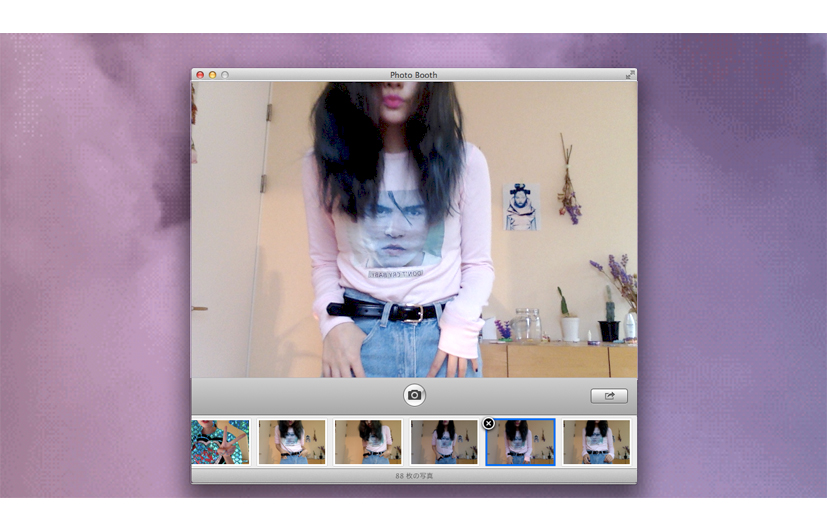
Task: Click the live camera preview image
Action: pos(414,229)
